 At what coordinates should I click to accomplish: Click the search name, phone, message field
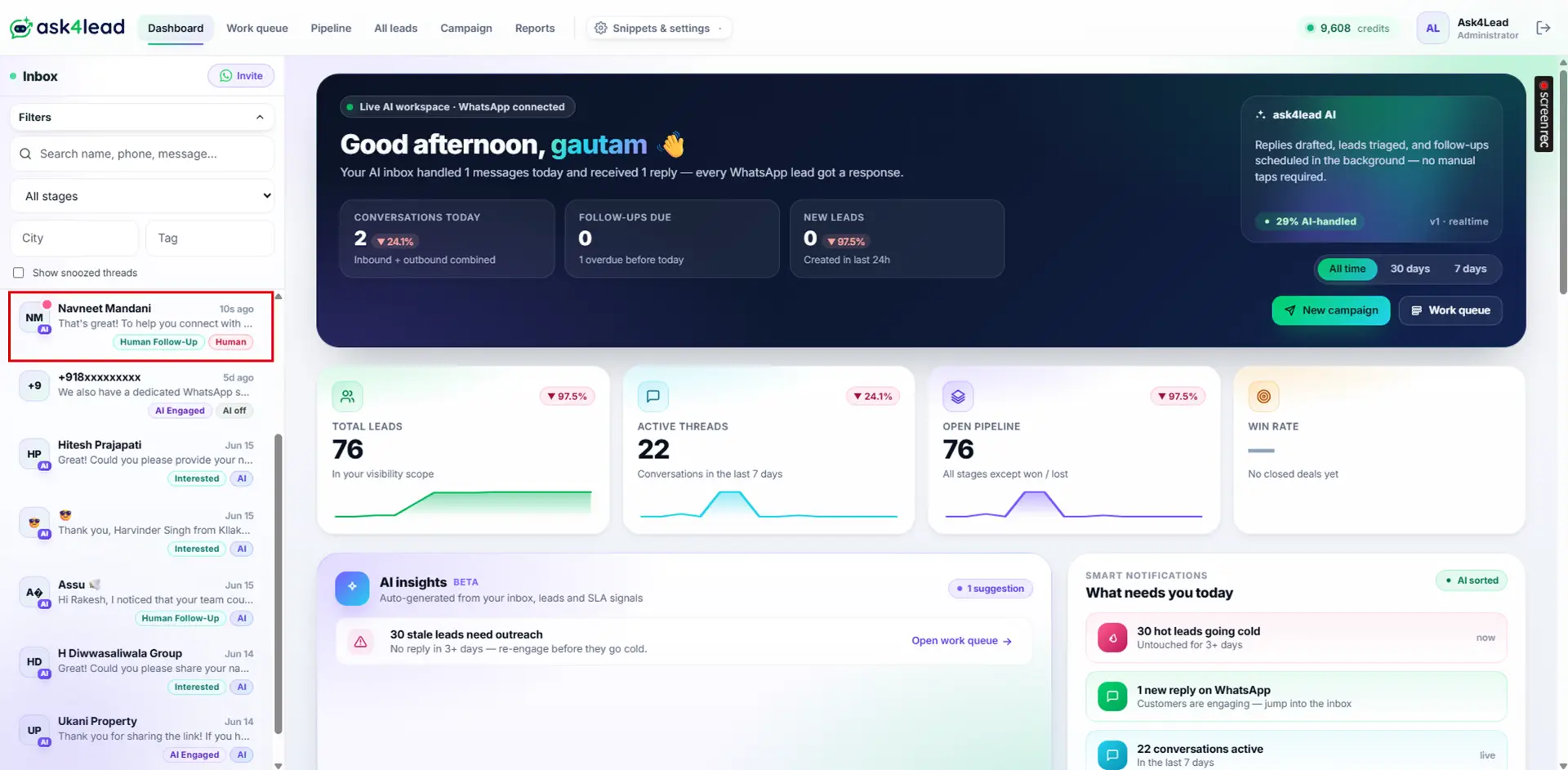point(142,154)
